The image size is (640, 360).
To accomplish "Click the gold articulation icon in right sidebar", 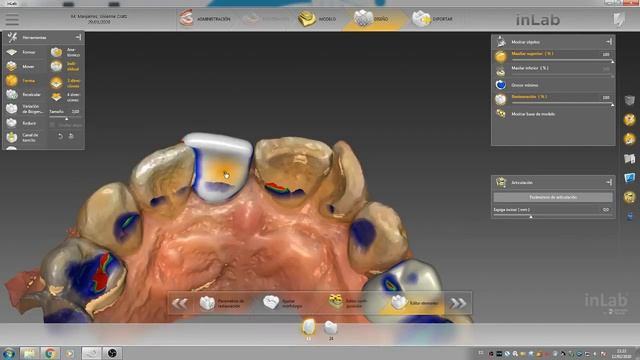I will 629,198.
